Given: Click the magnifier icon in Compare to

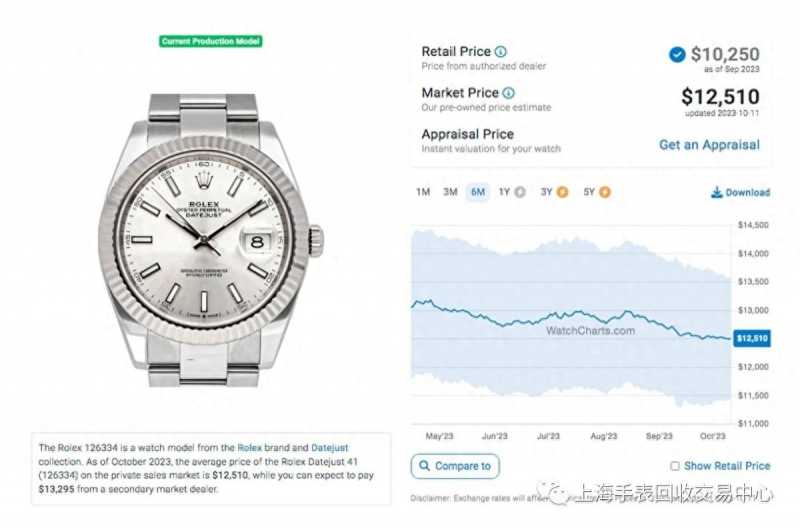Looking at the screenshot, I should pos(424,466).
